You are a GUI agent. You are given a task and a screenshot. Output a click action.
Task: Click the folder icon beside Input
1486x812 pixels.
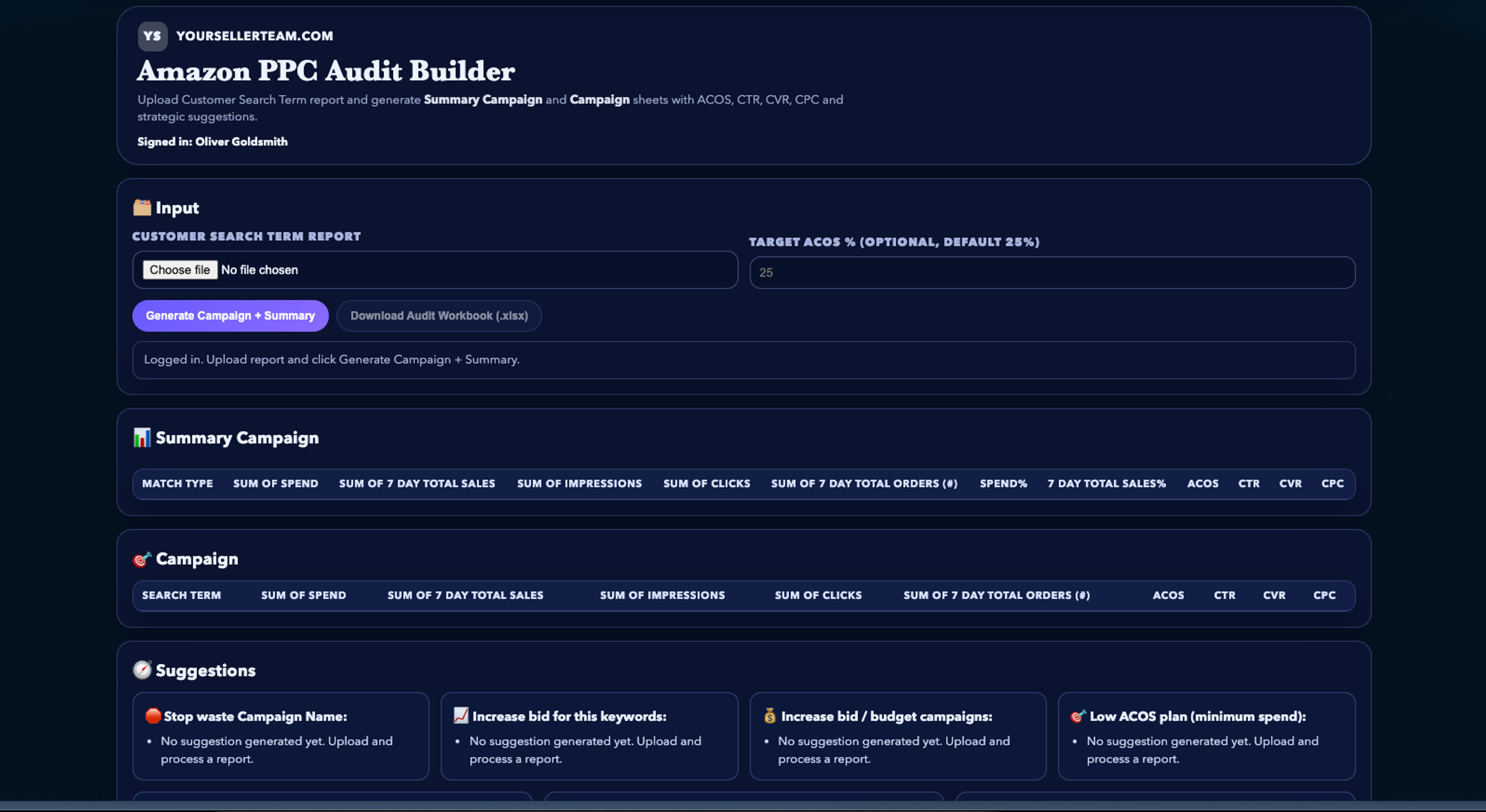click(142, 207)
